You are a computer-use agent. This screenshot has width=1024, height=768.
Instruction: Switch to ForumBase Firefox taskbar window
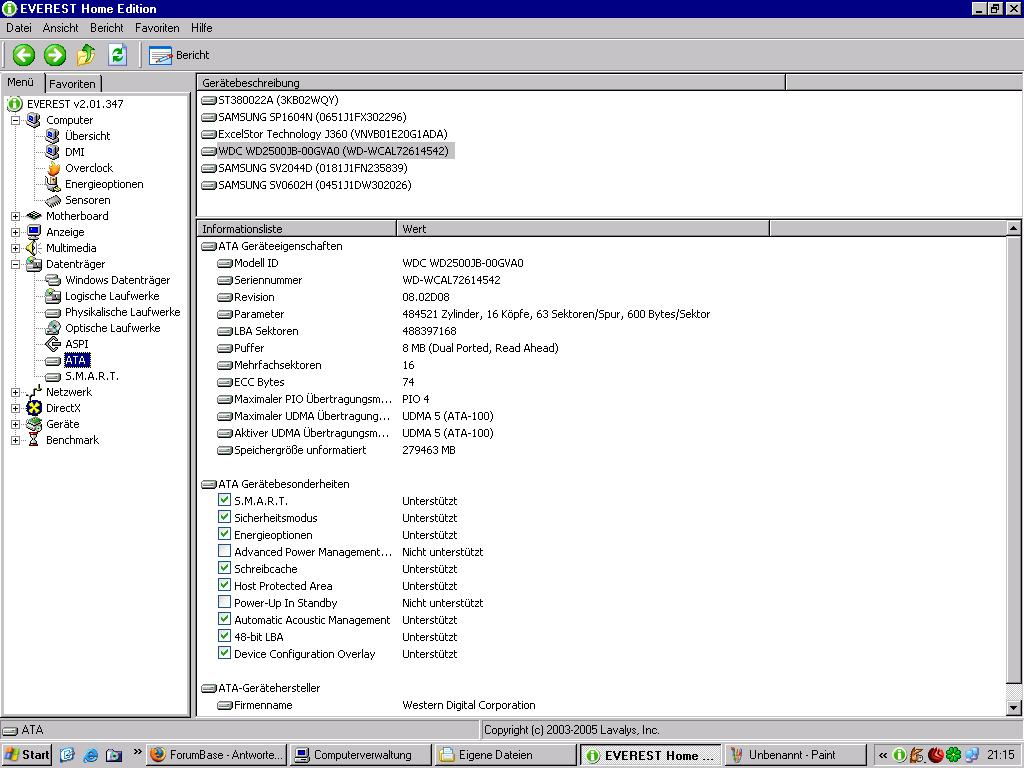pyautogui.click(x=216, y=755)
